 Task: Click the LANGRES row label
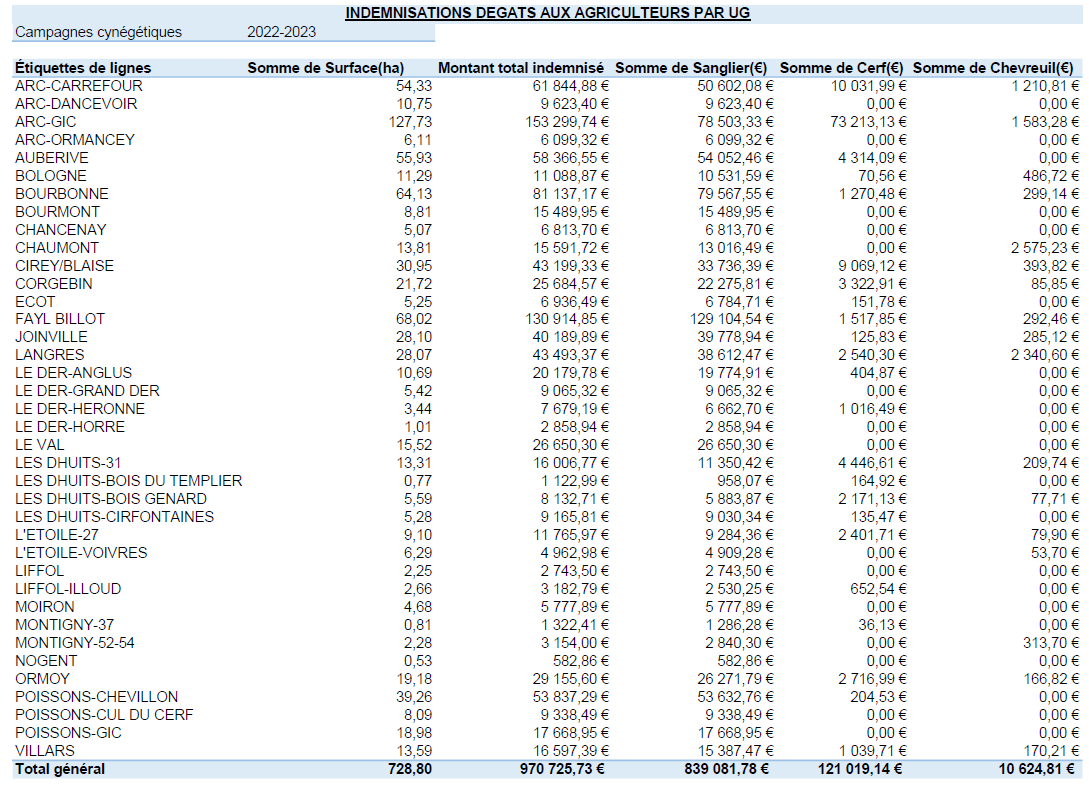(x=50, y=355)
